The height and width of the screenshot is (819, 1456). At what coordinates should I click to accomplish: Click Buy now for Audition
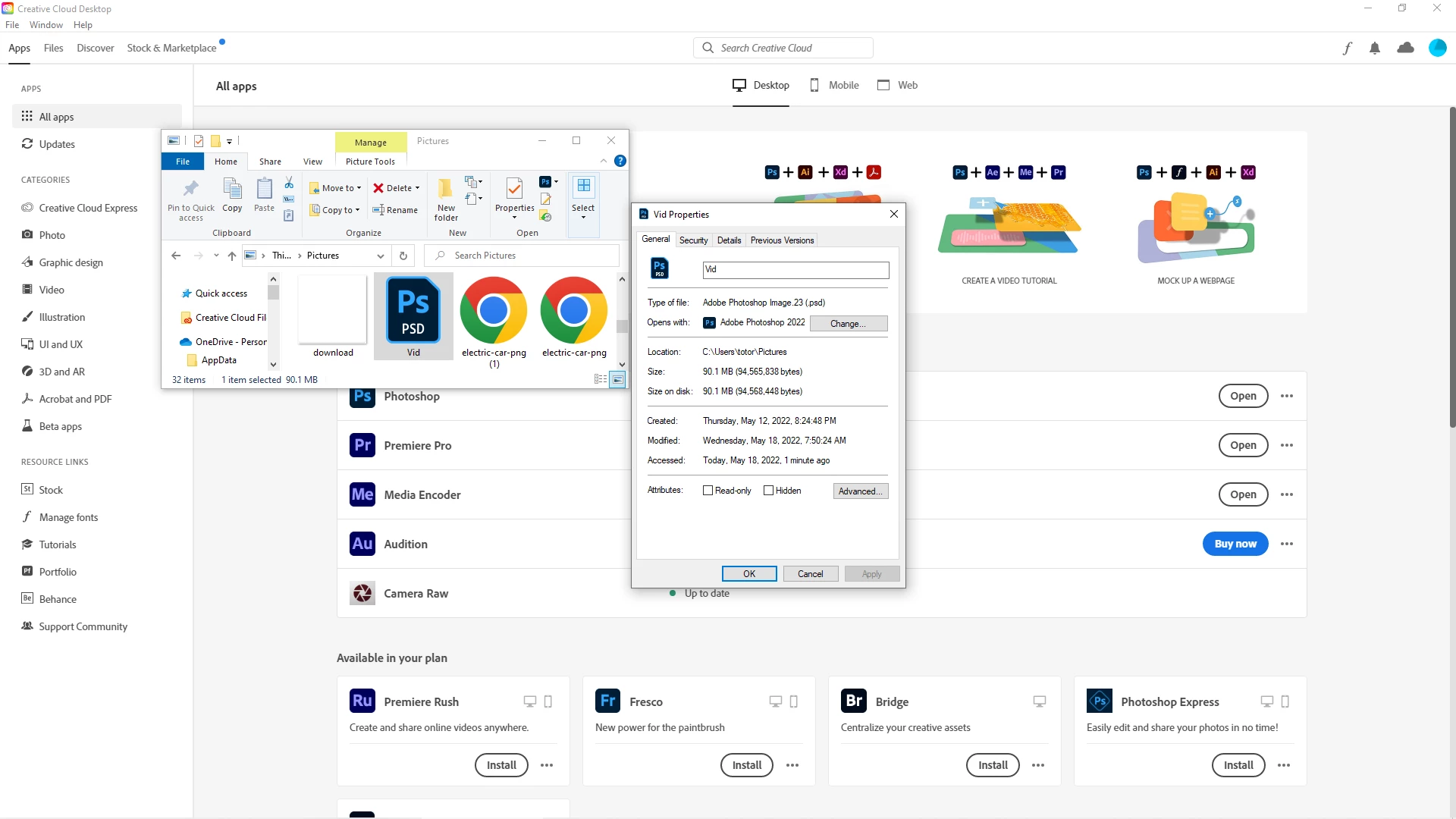click(x=1235, y=544)
